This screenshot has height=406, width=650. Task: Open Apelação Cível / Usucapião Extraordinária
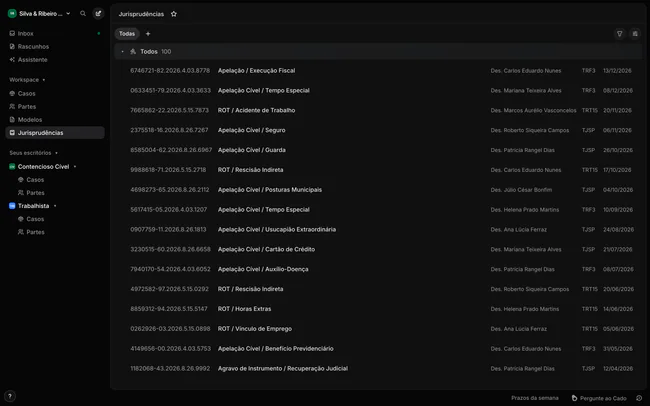[276, 229]
